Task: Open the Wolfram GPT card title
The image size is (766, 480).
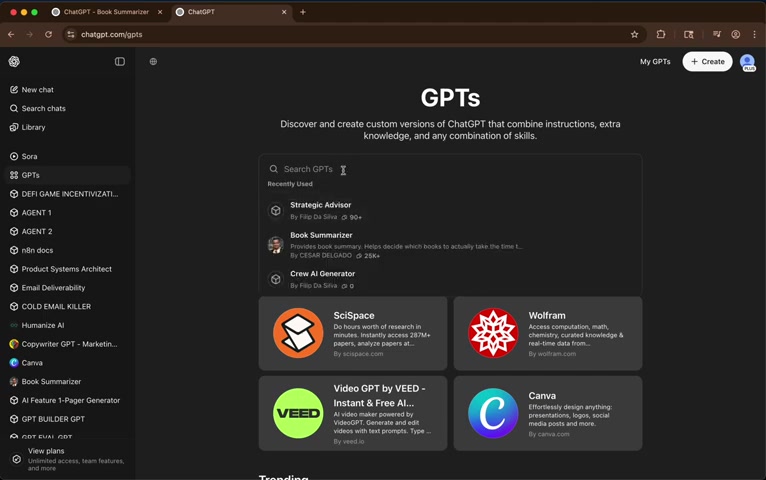Action: pos(547,315)
